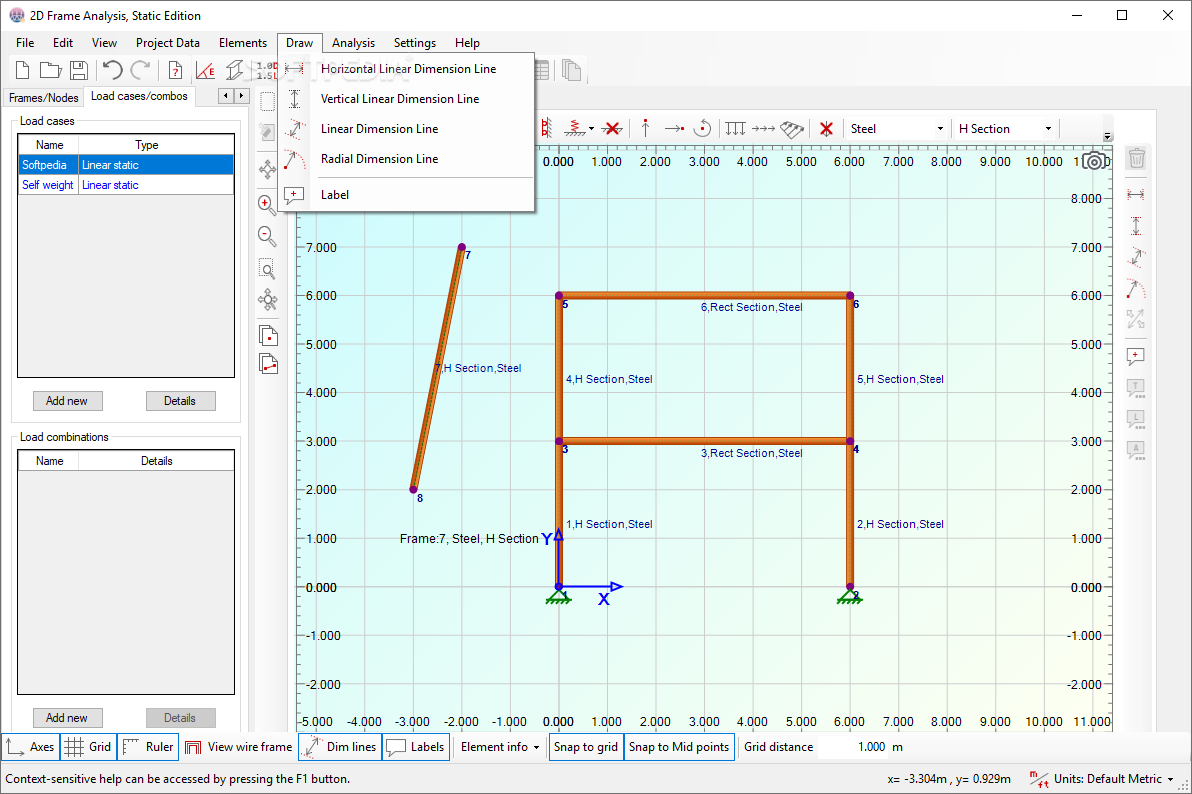
Task: Add a nodal moment load
Action: [703, 129]
